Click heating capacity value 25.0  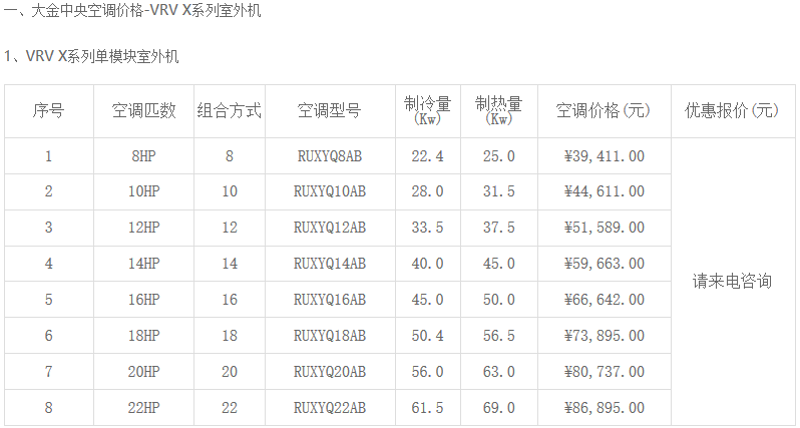tap(499, 156)
